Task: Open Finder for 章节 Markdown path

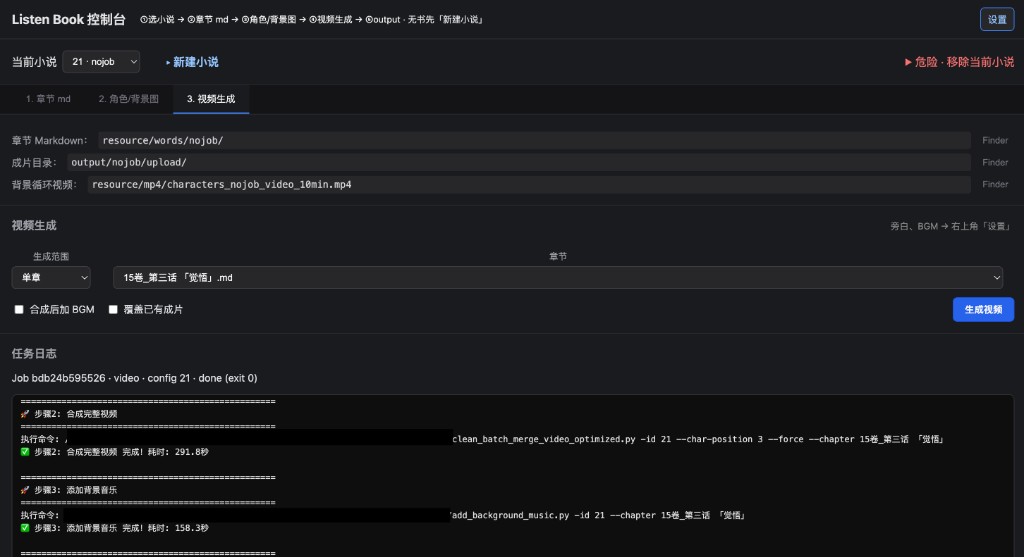Action: (x=995, y=140)
